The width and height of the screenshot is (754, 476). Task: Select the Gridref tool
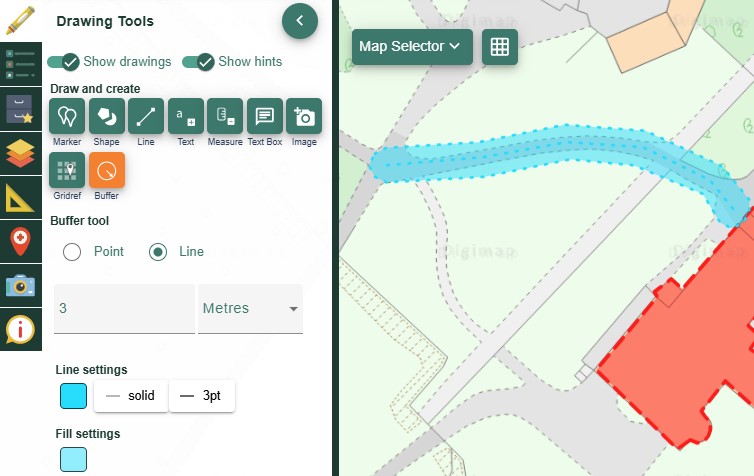(x=67, y=171)
